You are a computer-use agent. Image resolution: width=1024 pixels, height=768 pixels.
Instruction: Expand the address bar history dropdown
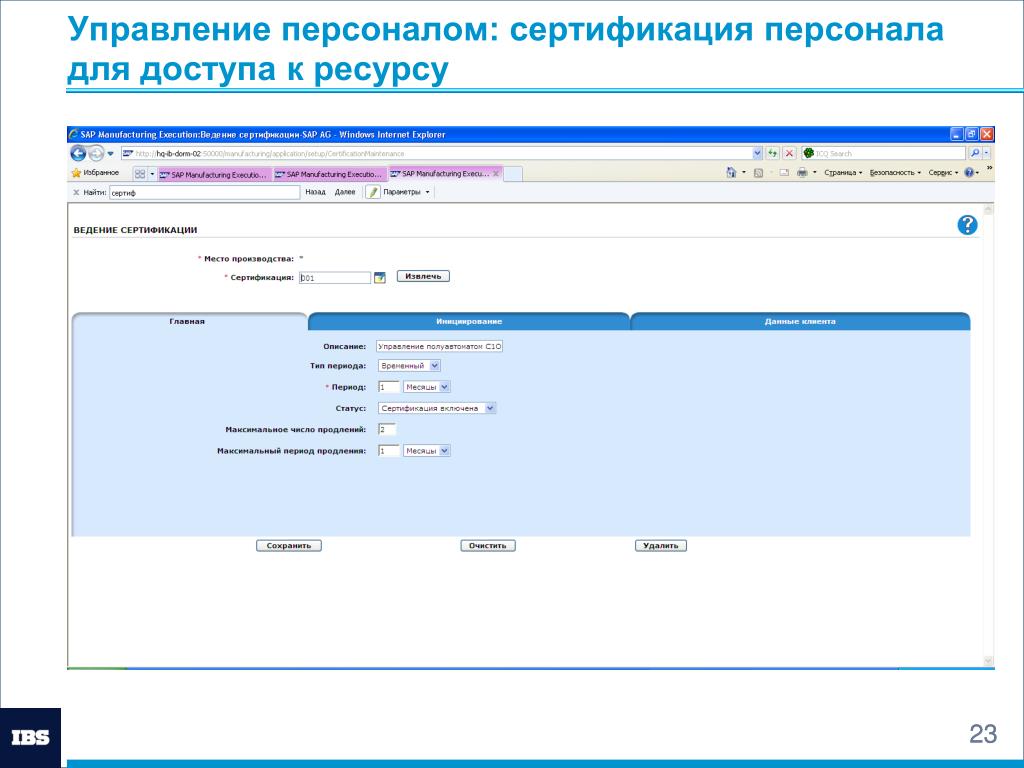[x=757, y=153]
